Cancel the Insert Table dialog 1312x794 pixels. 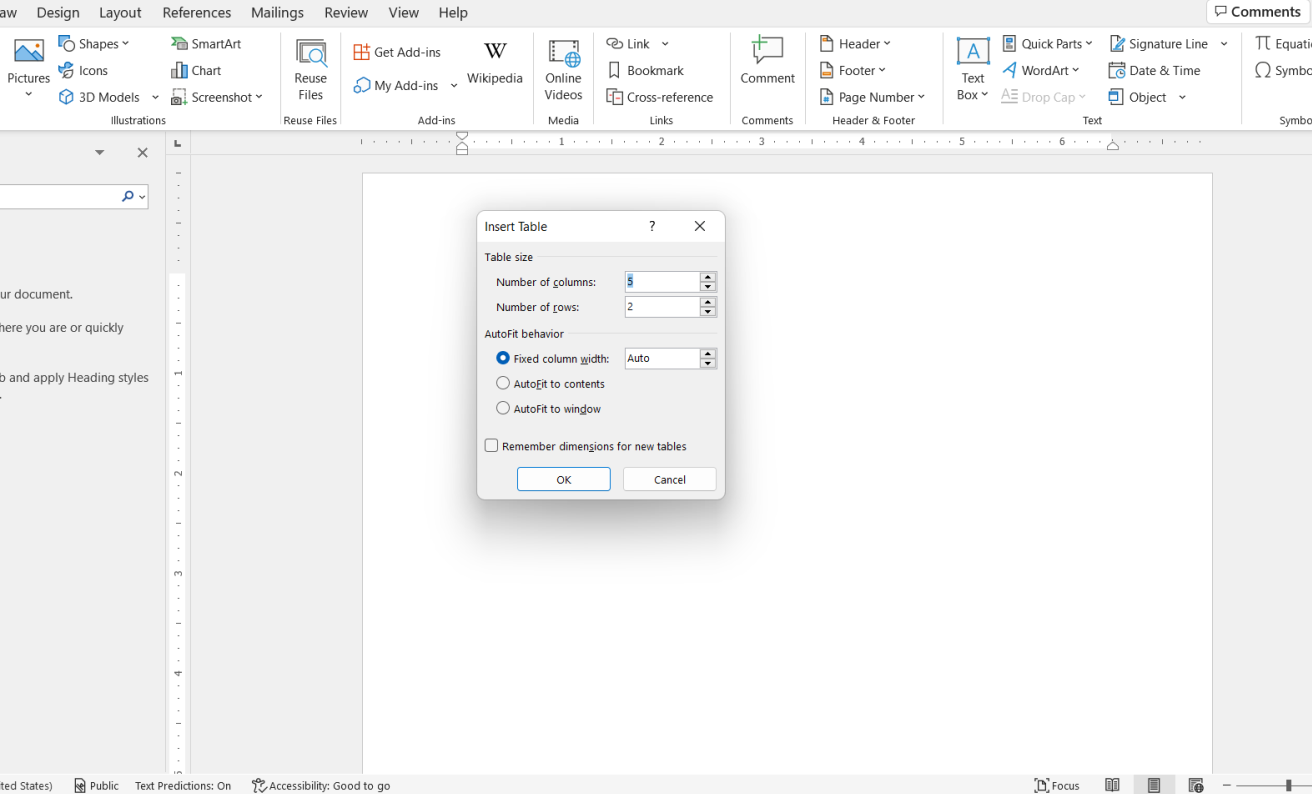tap(669, 479)
